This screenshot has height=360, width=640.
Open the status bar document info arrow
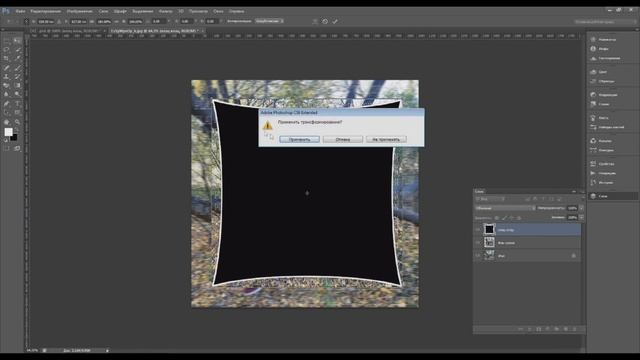[x=107, y=350]
